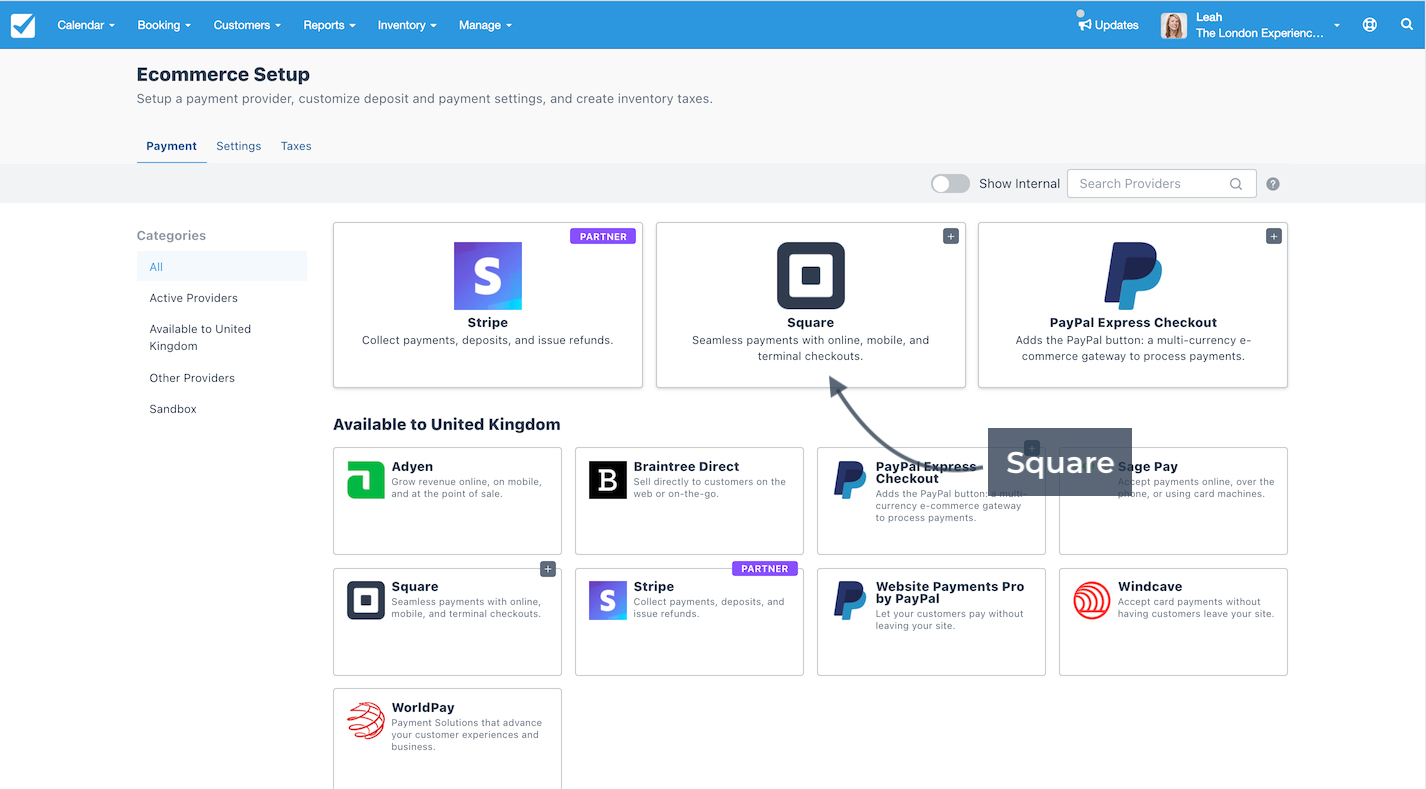Viewport: 1426px width, 789px height.
Task: Open the Braintree Direct card title
Action: tap(686, 467)
